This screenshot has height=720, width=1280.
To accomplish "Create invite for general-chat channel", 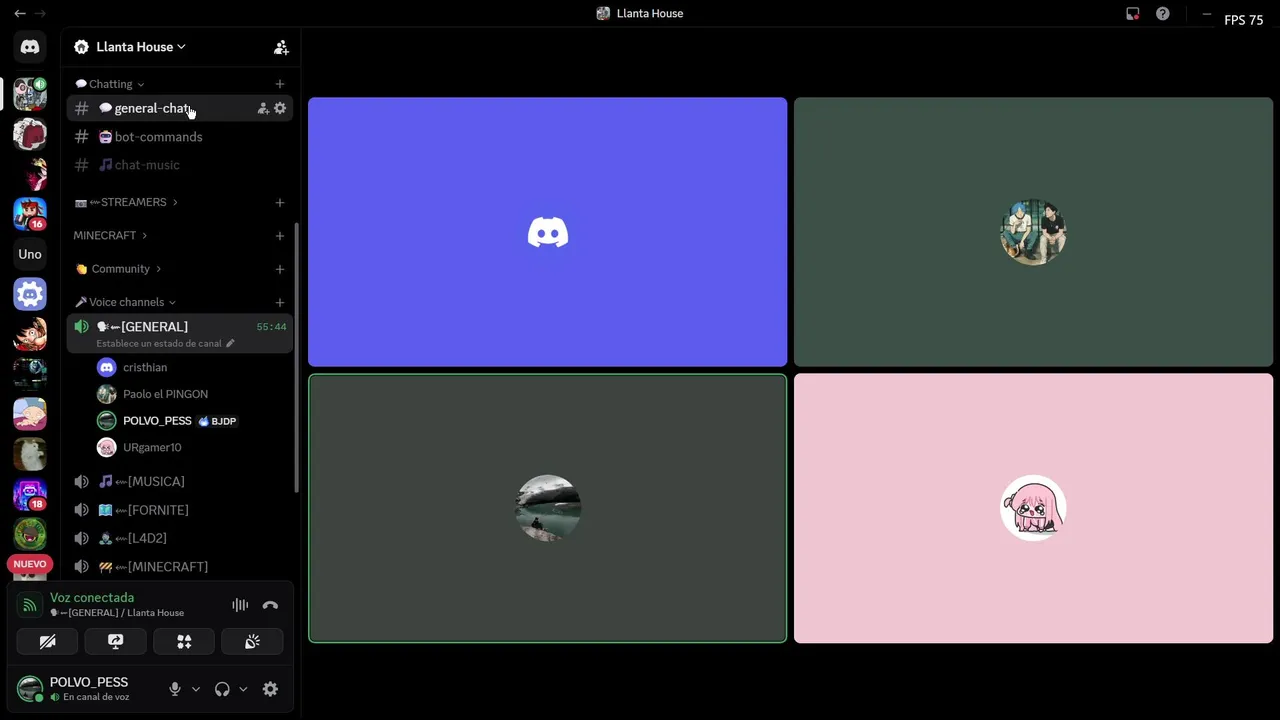I will (x=263, y=108).
